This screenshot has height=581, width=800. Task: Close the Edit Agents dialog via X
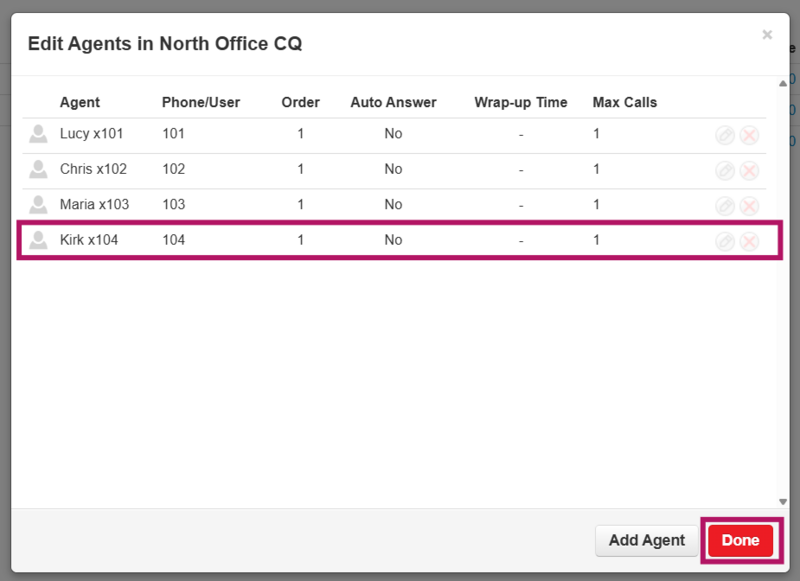[x=767, y=35]
